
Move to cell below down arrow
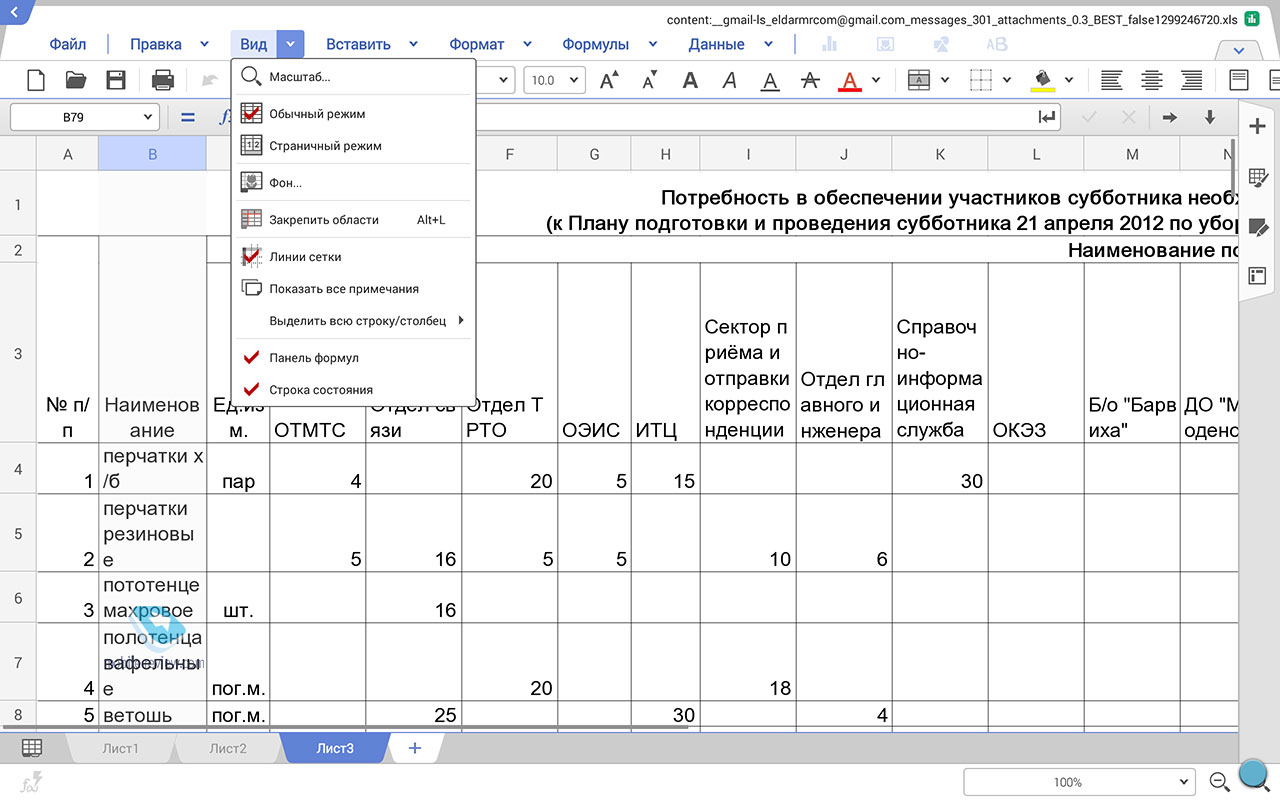(1210, 117)
